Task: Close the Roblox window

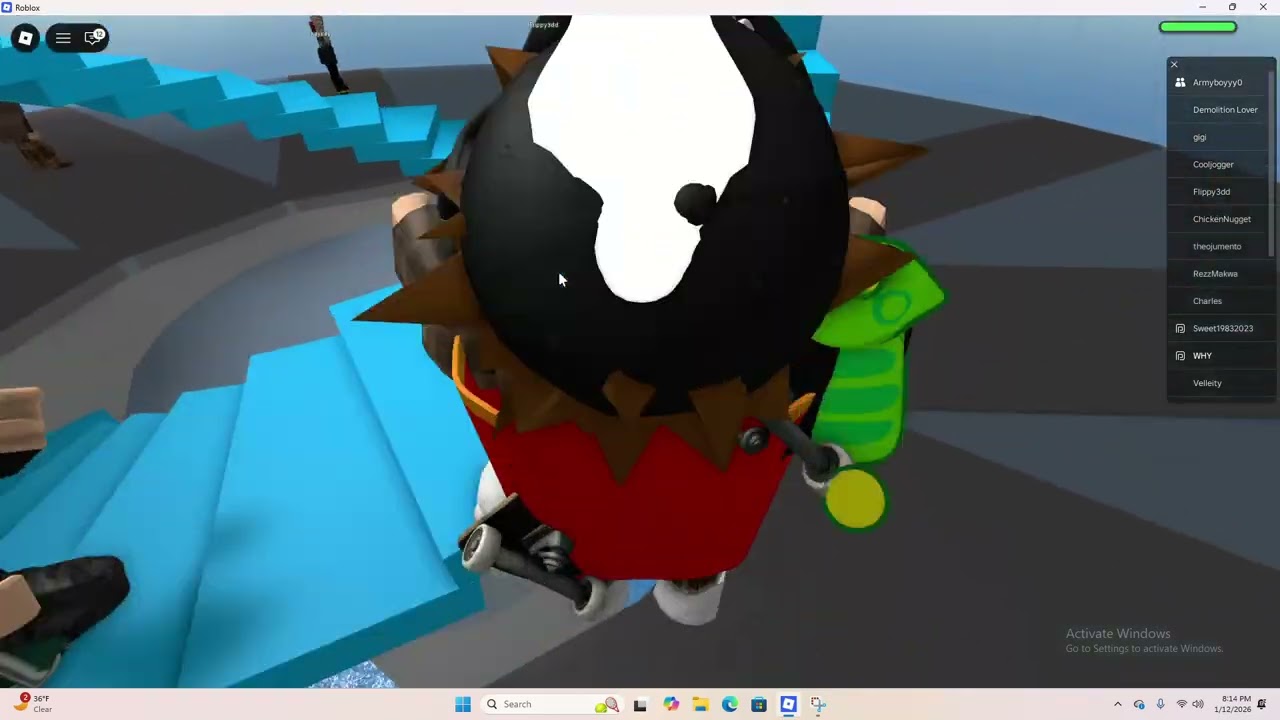Action: pos(1263,7)
